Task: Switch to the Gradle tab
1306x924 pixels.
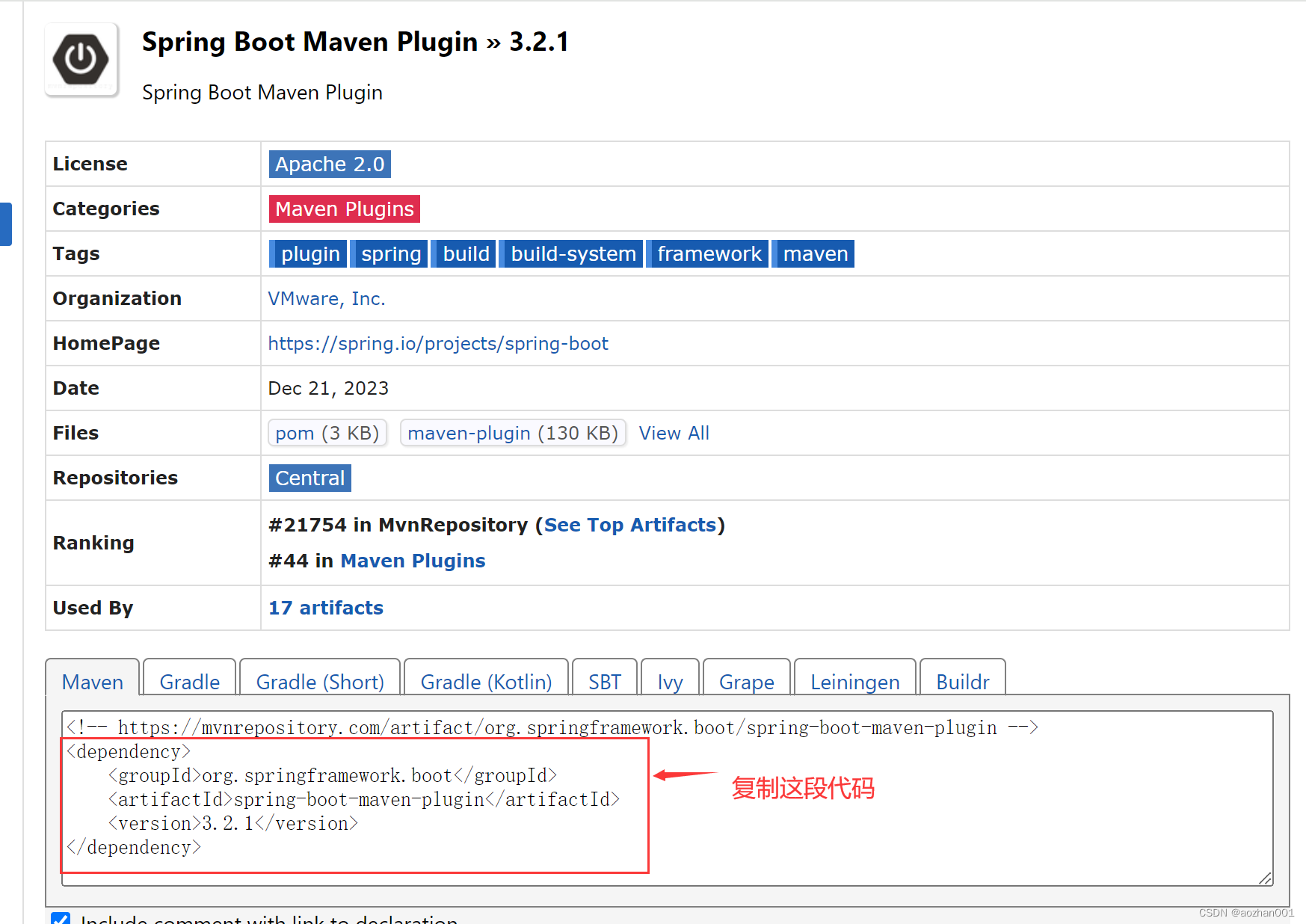Action: (x=189, y=681)
